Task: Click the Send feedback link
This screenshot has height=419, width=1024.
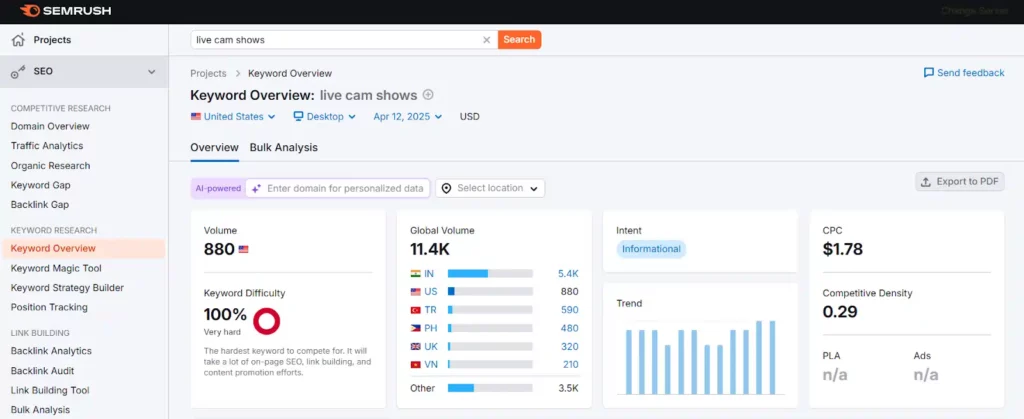Action: (x=964, y=72)
